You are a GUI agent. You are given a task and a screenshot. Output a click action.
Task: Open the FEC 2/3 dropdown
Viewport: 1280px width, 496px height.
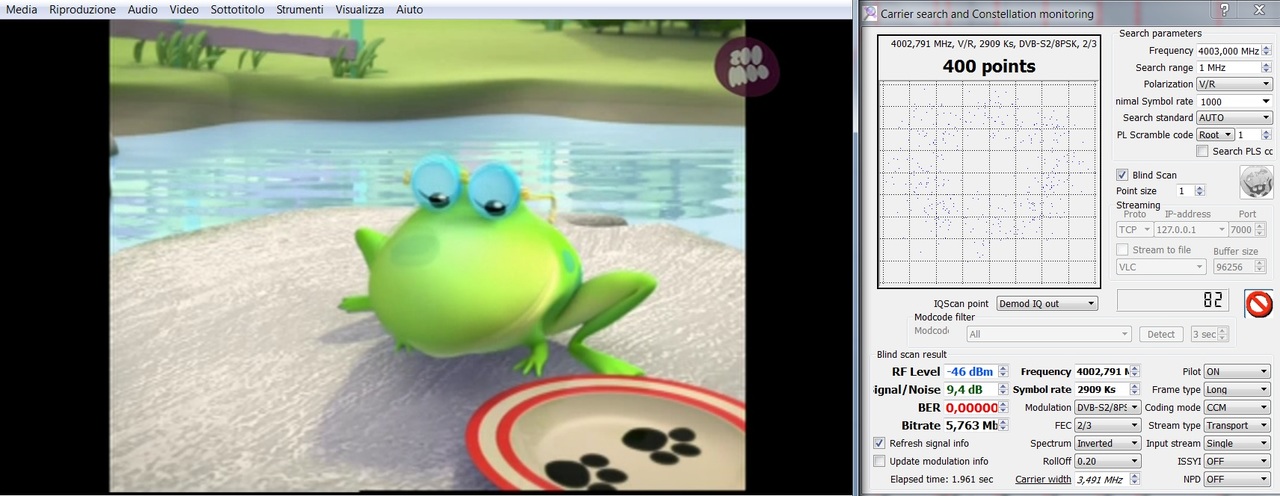(1107, 425)
